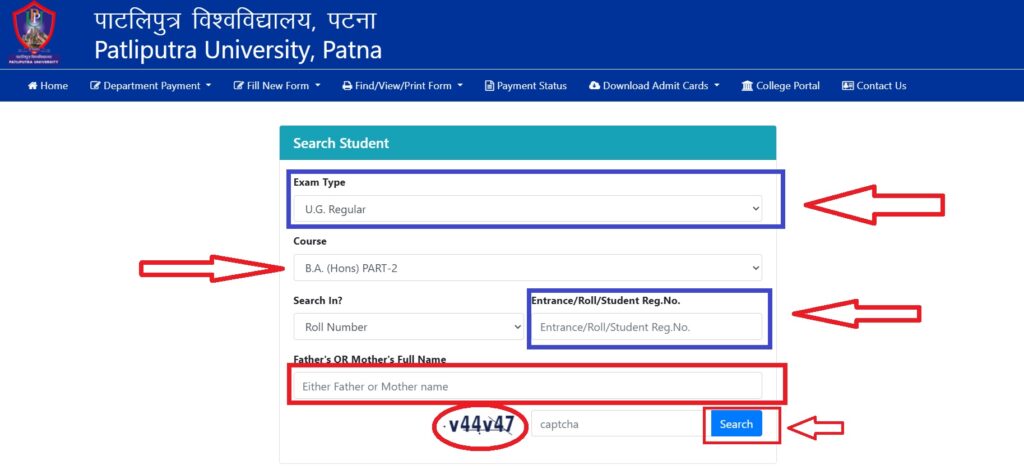
Task: Click the cloud download icon for Admit Cards
Action: 594,86
